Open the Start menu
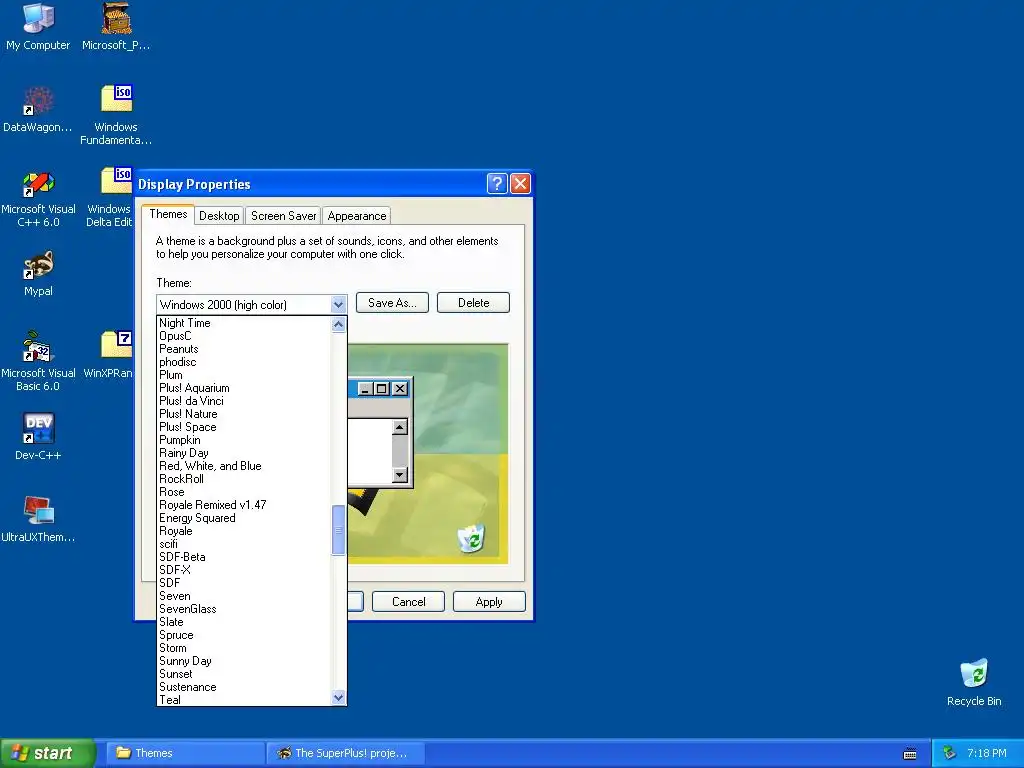1024x768 pixels. click(48, 753)
